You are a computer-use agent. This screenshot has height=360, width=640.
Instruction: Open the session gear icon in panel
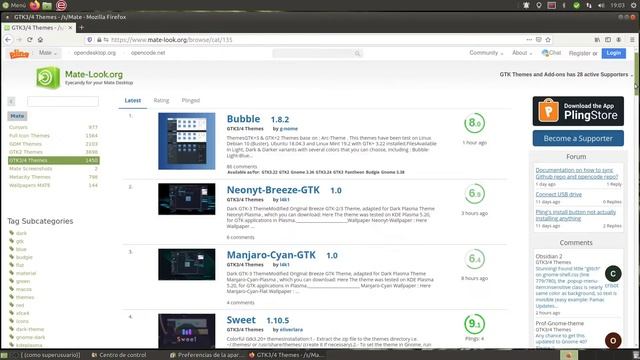point(633,5)
